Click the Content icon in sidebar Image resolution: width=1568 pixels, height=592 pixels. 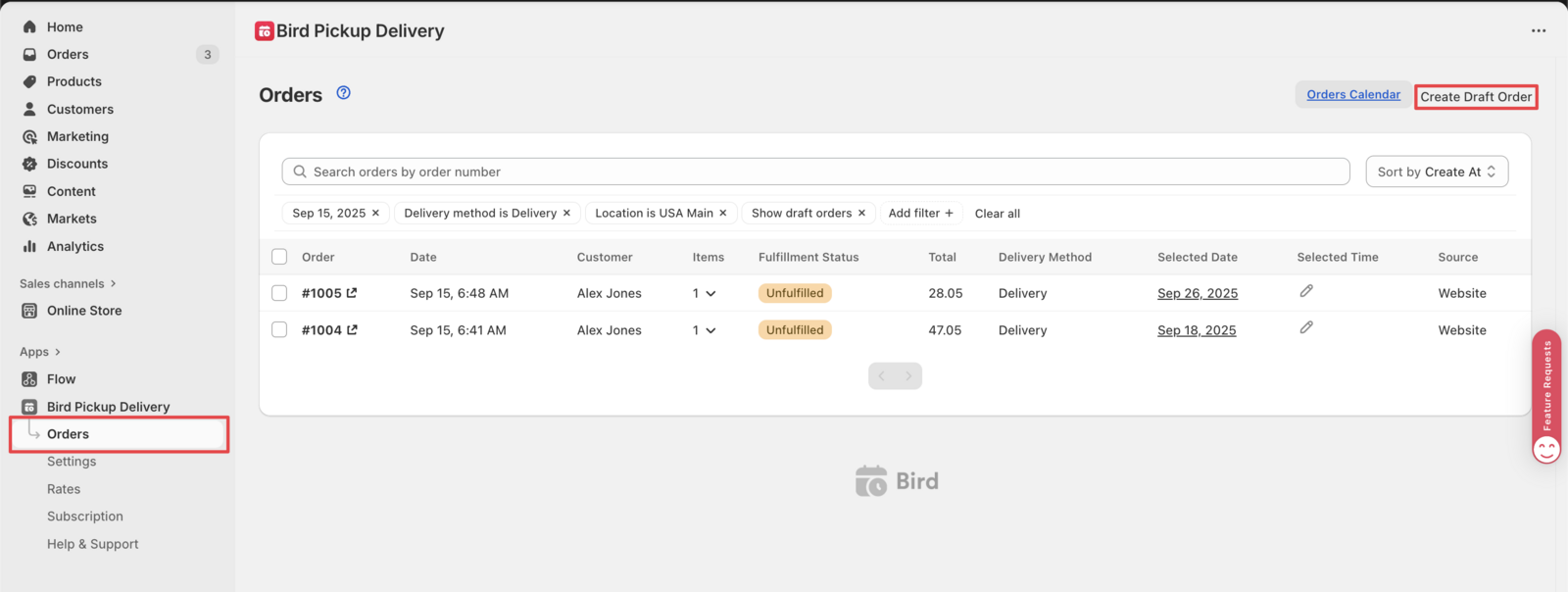pos(29,191)
